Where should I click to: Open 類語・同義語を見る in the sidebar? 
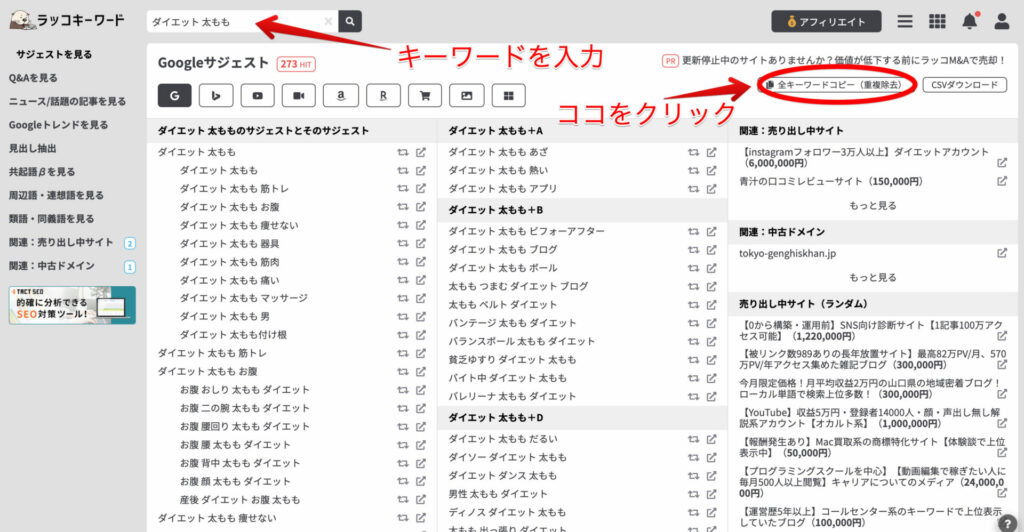coord(51,219)
